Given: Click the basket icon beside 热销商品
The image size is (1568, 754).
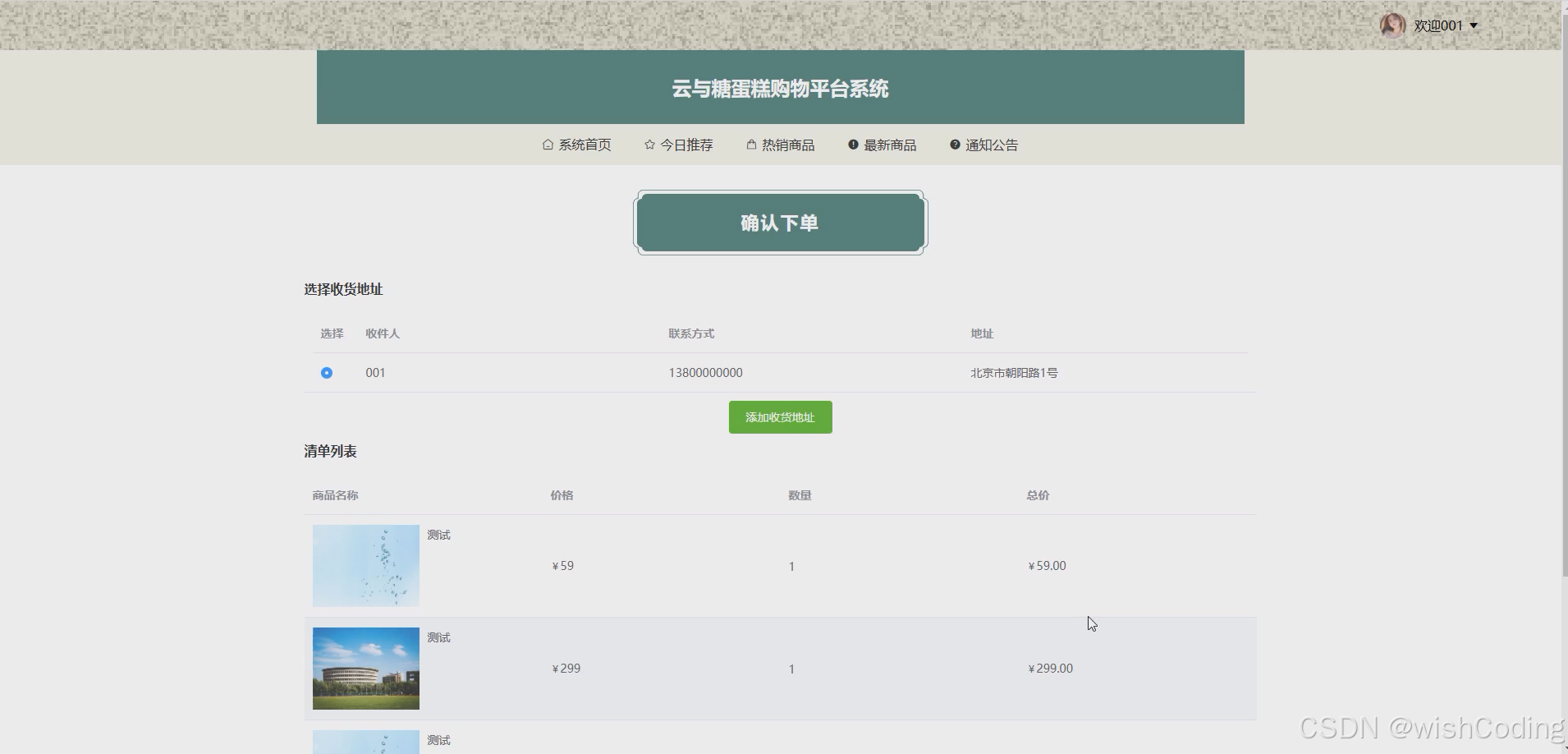Looking at the screenshot, I should point(750,145).
